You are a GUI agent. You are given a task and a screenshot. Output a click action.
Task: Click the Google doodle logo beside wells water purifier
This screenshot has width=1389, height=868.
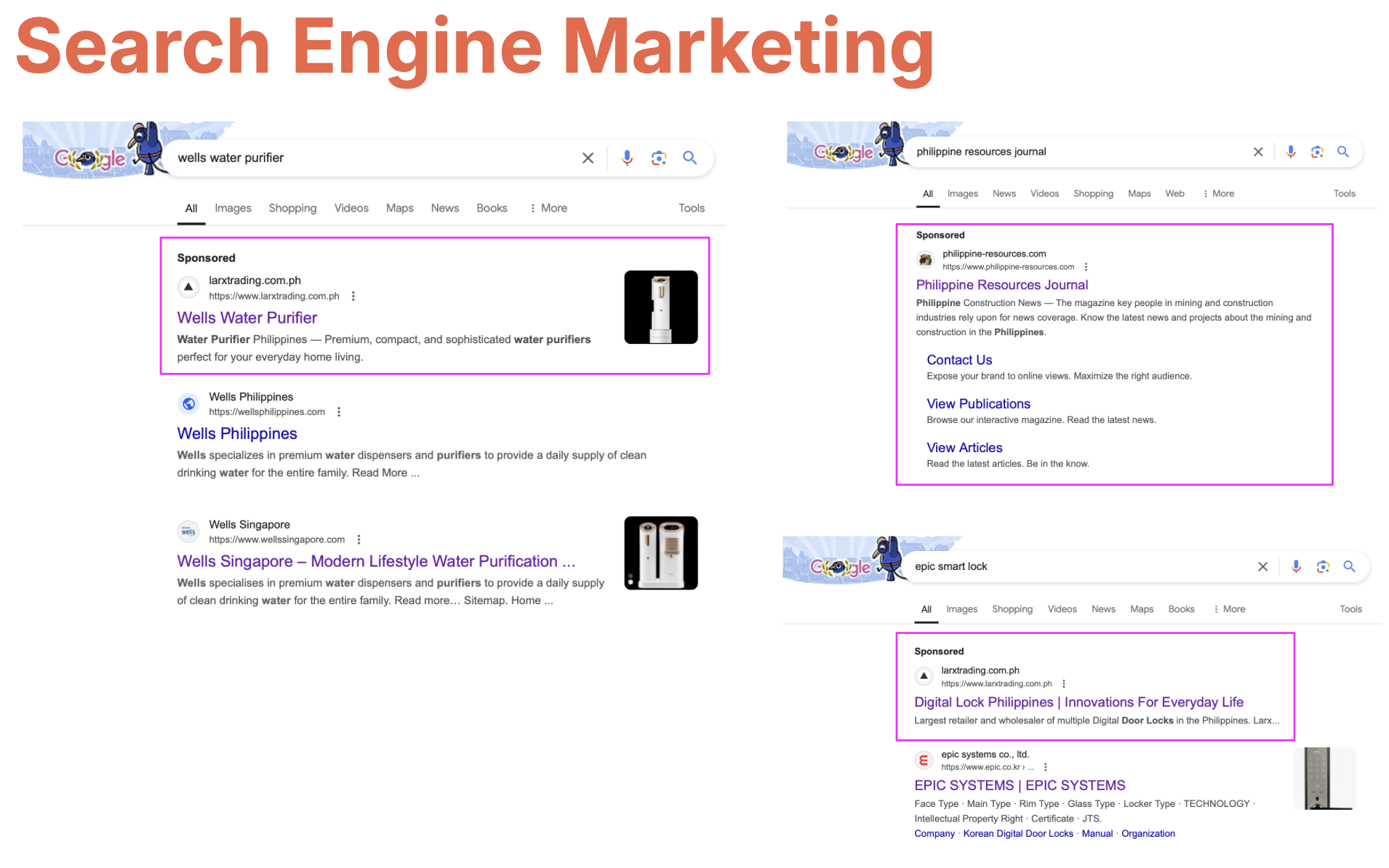[x=90, y=158]
